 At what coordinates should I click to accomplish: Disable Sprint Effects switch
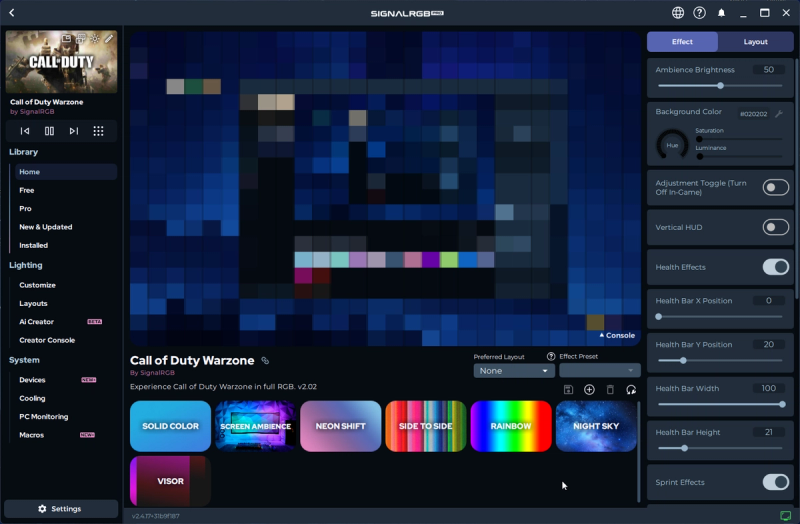point(776,482)
